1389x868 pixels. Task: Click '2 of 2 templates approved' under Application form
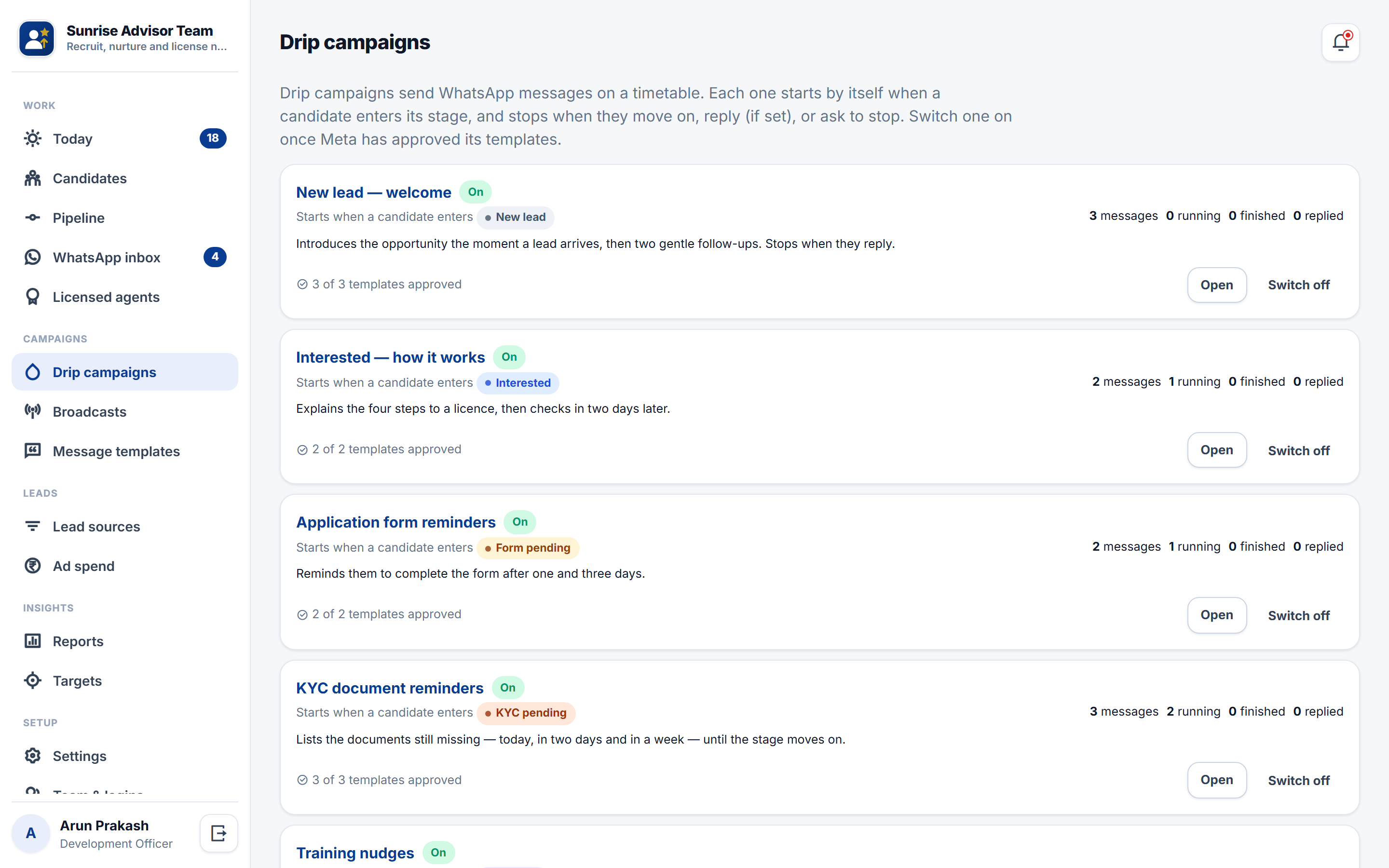click(x=380, y=614)
